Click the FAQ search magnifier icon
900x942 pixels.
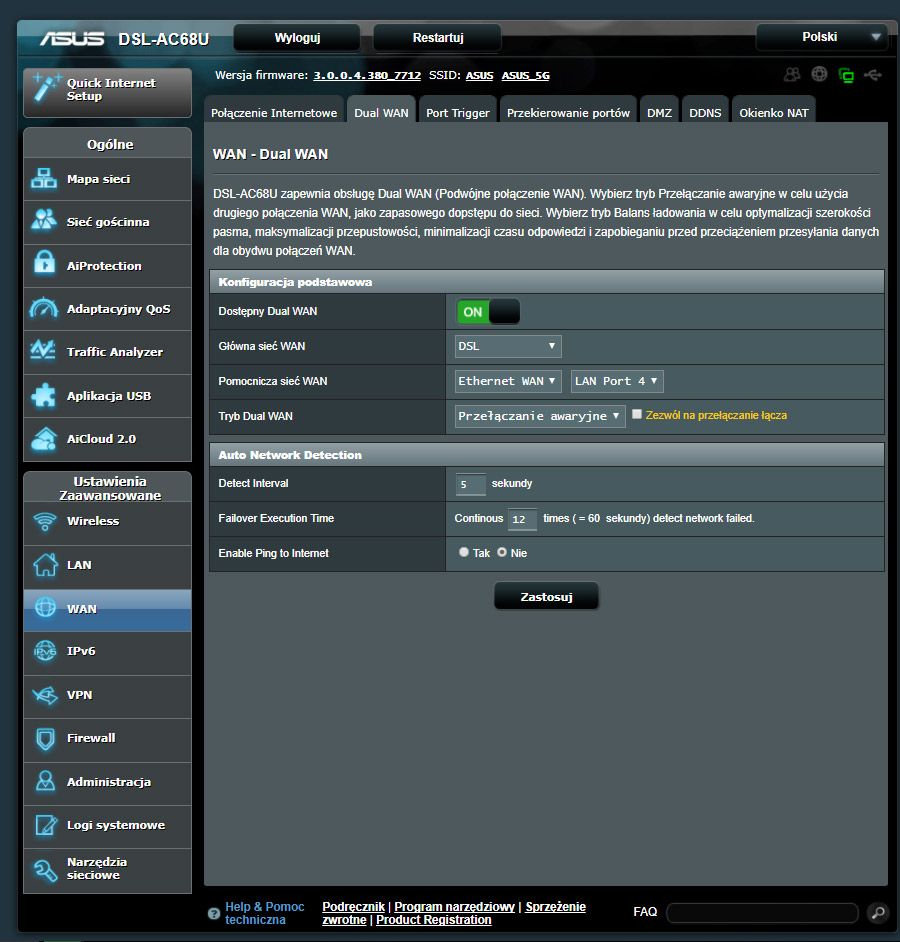pos(877,912)
